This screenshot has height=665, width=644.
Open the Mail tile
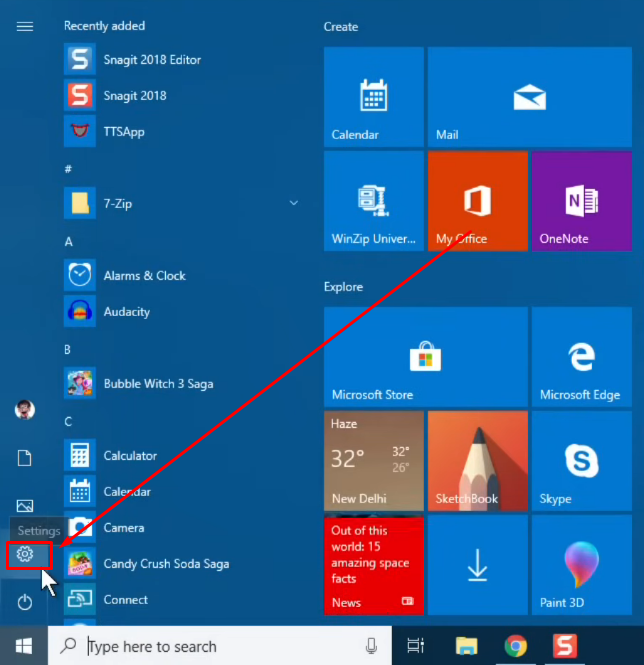(x=530, y=97)
